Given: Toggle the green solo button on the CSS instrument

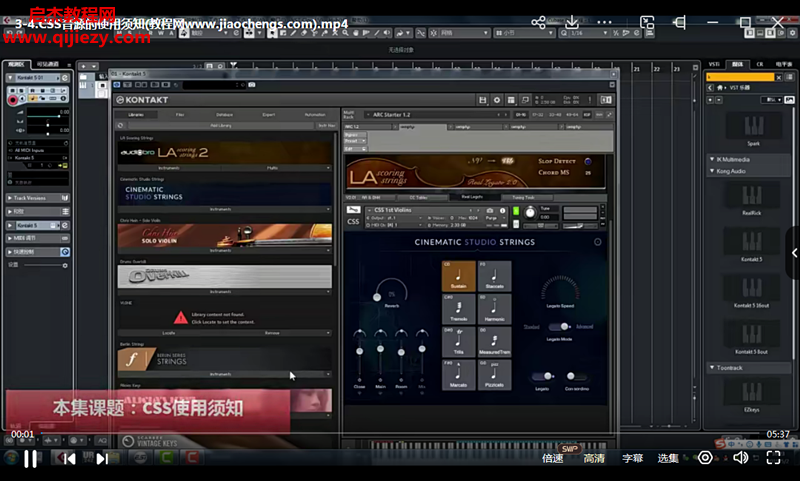Looking at the screenshot, I should pos(516,211).
